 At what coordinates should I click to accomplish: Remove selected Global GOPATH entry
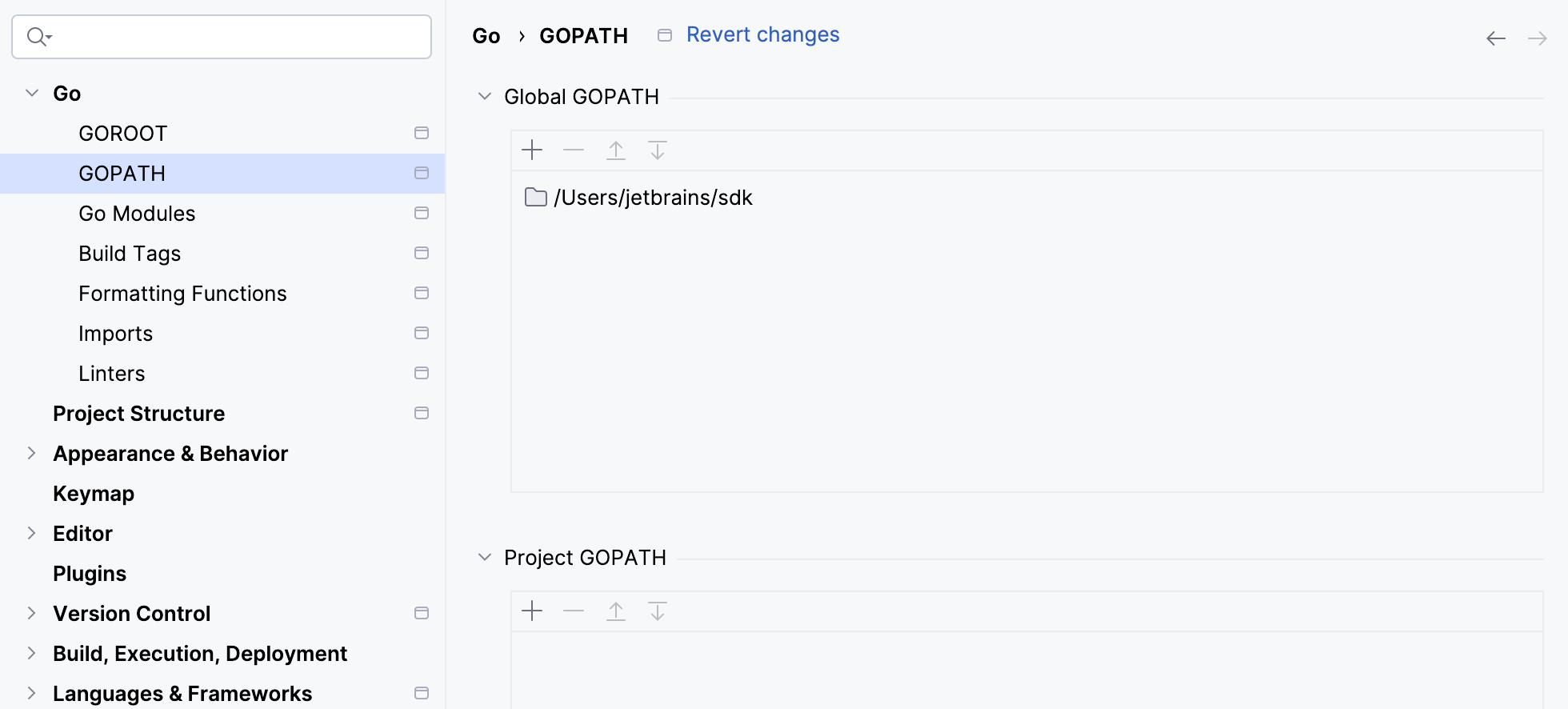(574, 150)
